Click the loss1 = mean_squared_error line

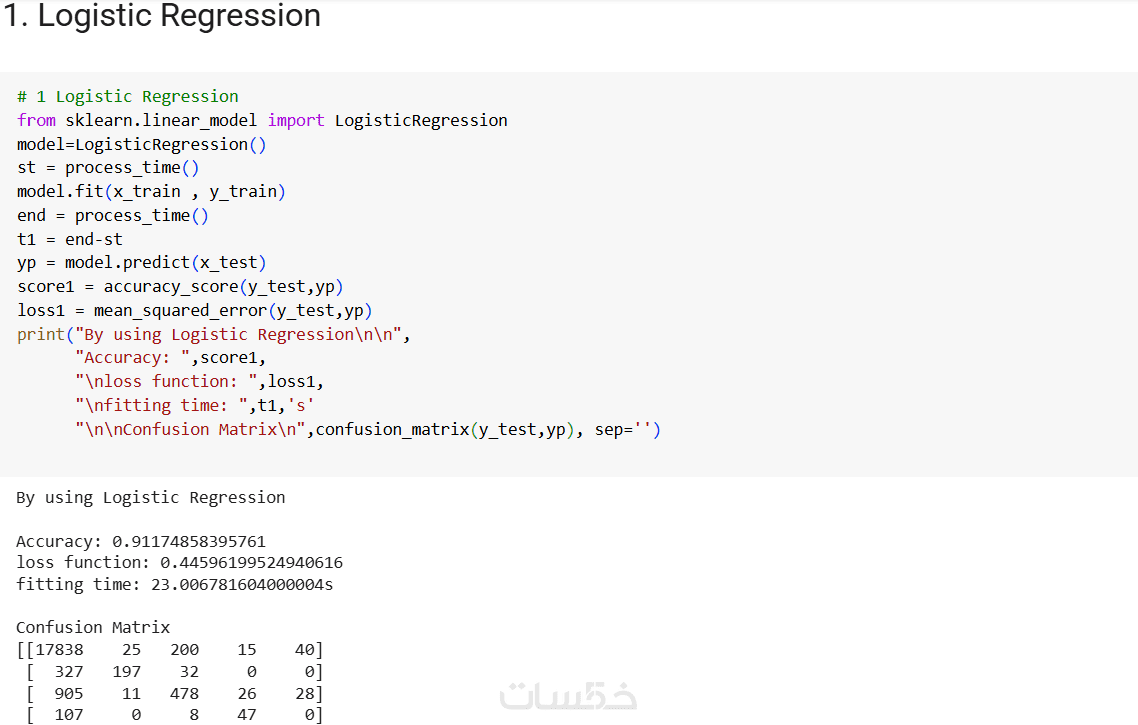coord(195,311)
